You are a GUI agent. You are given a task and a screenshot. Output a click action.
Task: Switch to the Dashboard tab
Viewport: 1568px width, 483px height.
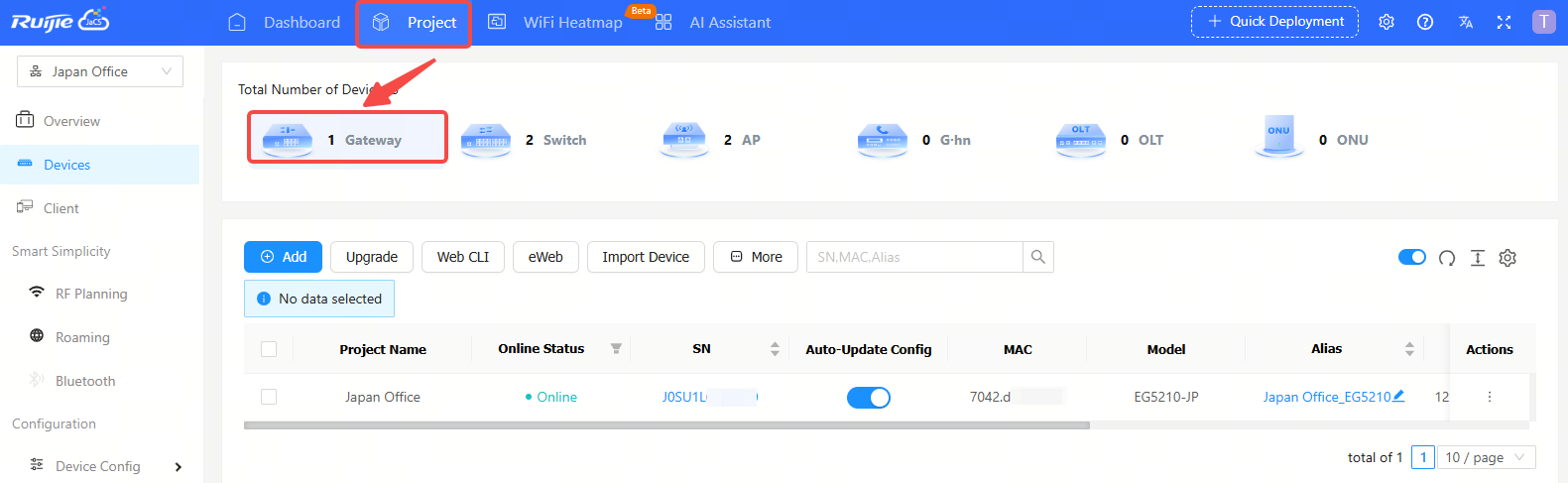point(285,22)
